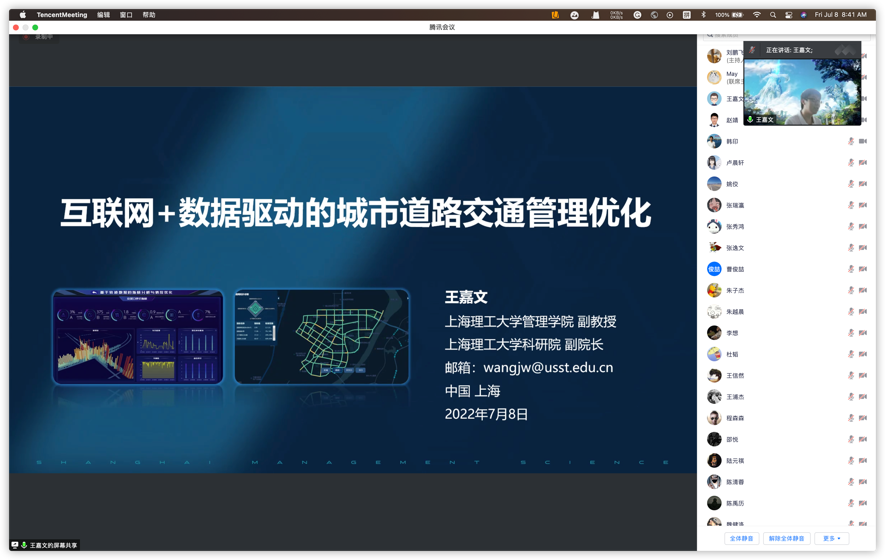Click the city map thumbnail on slide
This screenshot has width=885, height=560.
[x=321, y=337]
